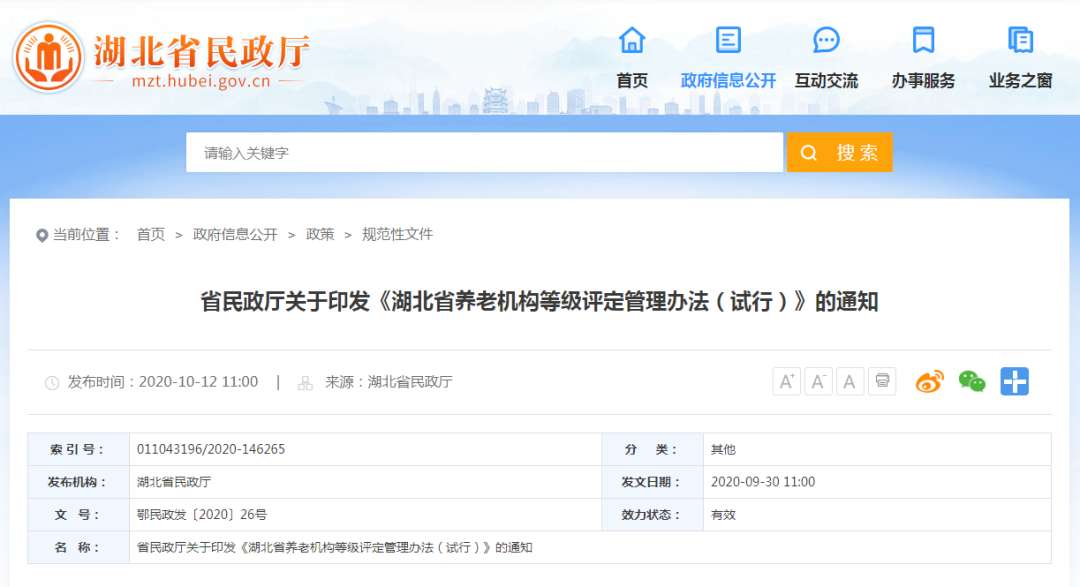Click the index number 011043196/2020-146265
Viewport: 1080px width, 587px height.
click(x=211, y=450)
